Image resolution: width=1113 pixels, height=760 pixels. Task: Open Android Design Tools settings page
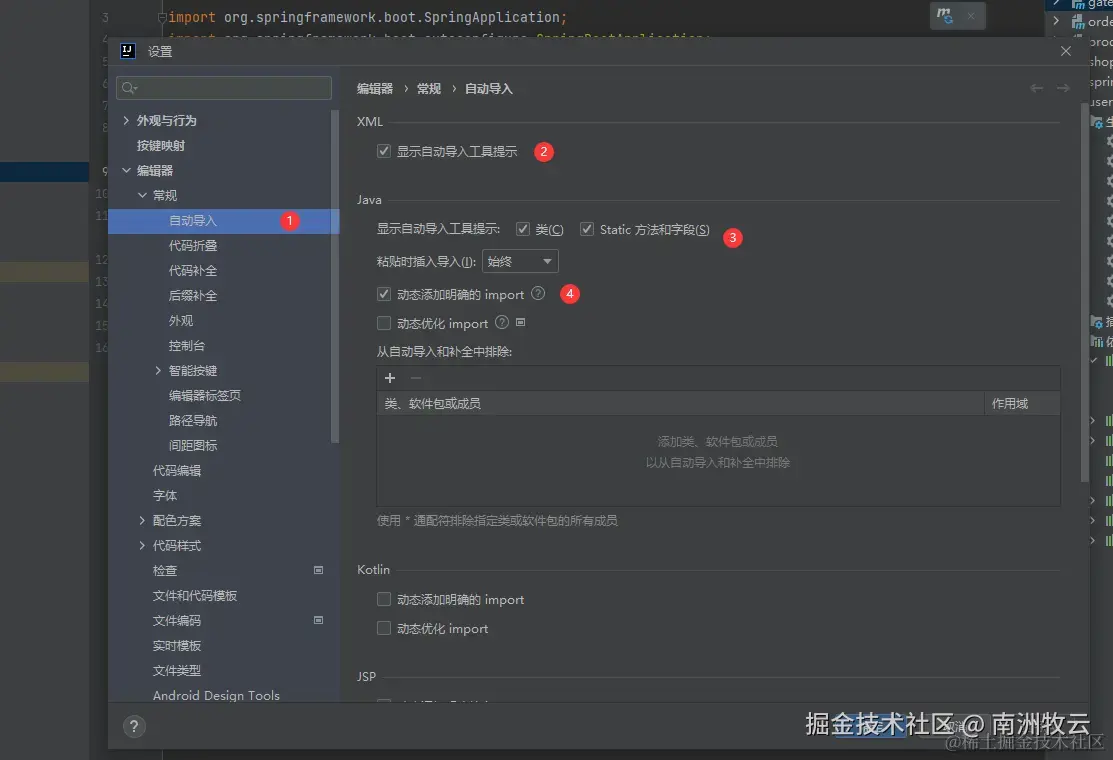coord(216,695)
